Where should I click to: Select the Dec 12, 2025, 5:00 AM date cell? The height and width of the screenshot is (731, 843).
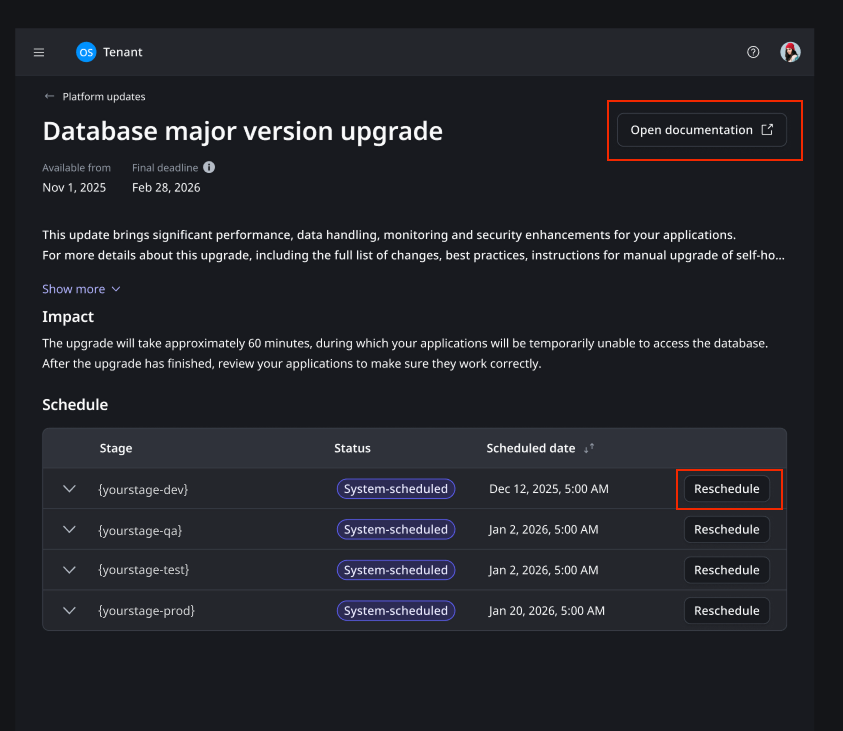549,489
